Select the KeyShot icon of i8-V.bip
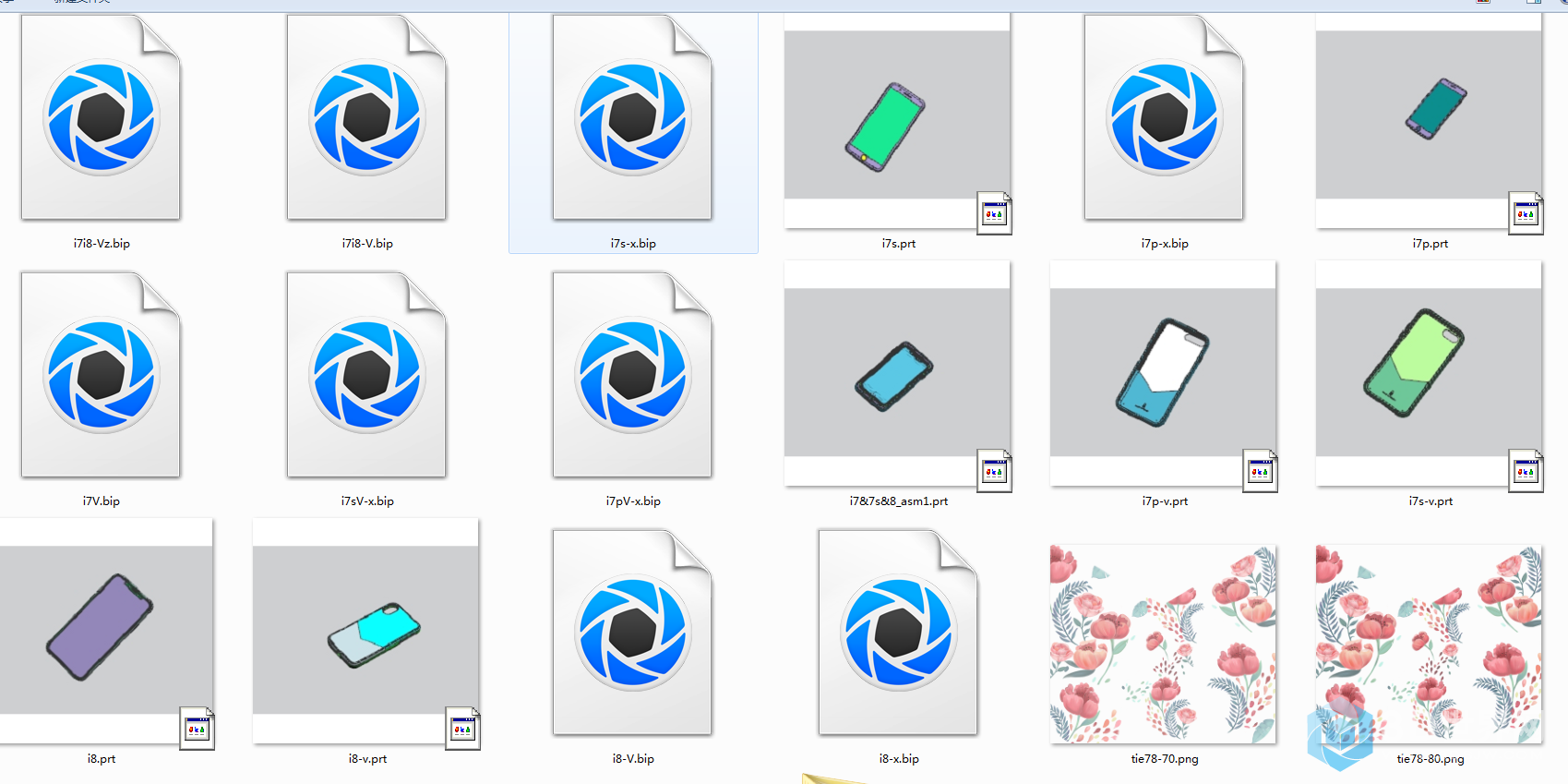1568x784 pixels. coord(632,633)
